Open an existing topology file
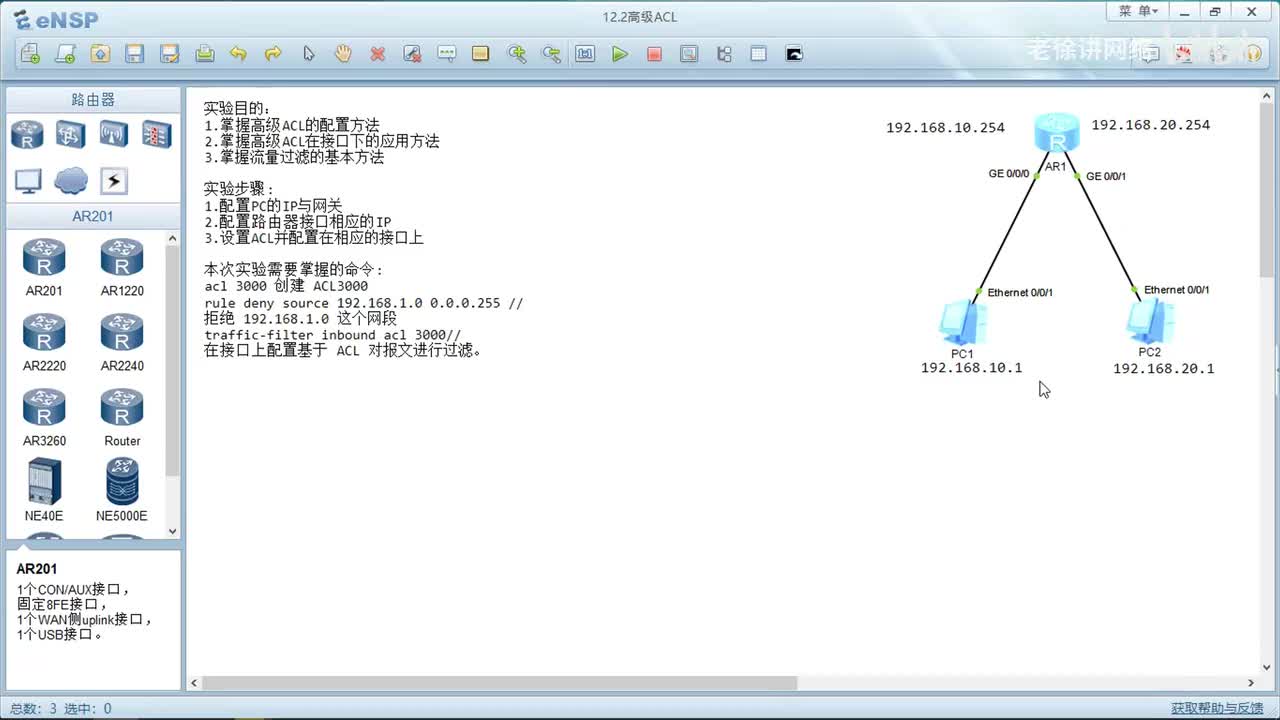 100,54
